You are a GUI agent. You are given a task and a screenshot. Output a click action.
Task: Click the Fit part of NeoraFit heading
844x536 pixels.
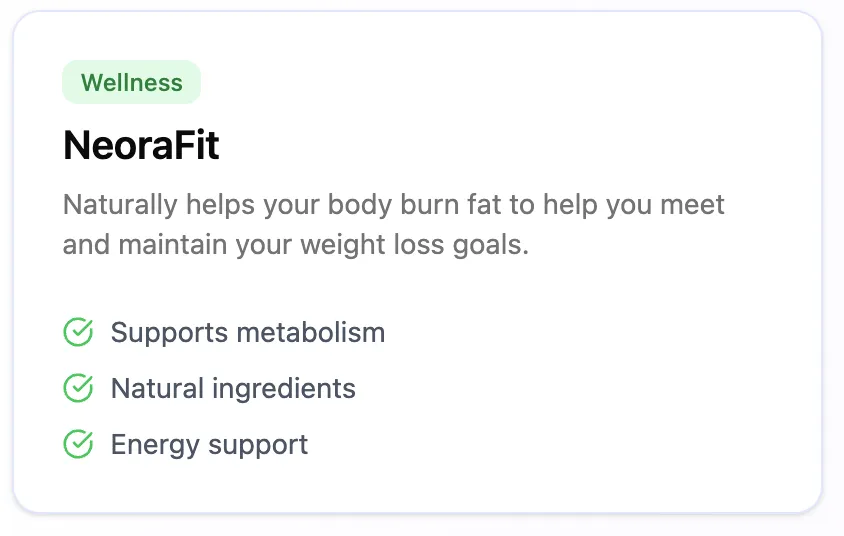[x=200, y=146]
